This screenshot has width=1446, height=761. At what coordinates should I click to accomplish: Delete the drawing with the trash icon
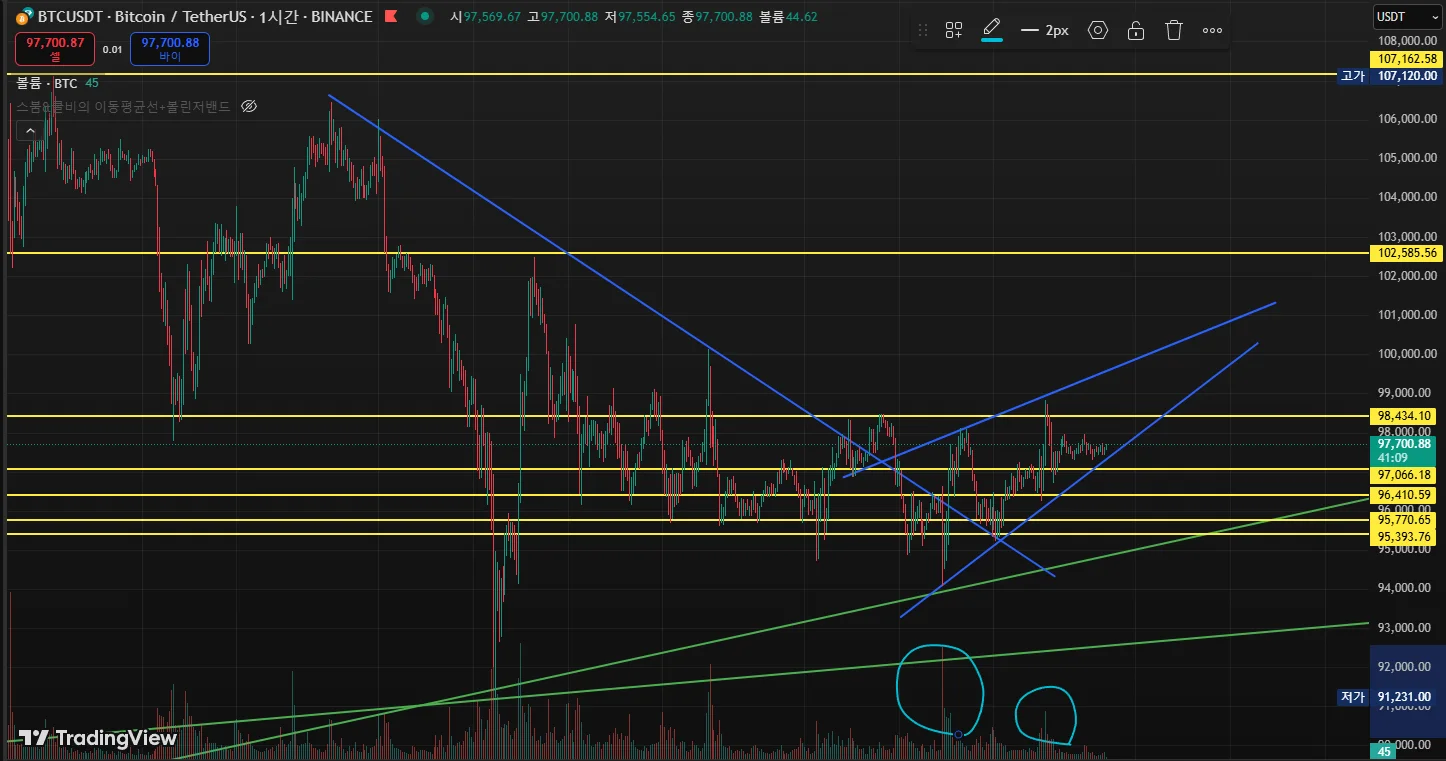click(1174, 30)
